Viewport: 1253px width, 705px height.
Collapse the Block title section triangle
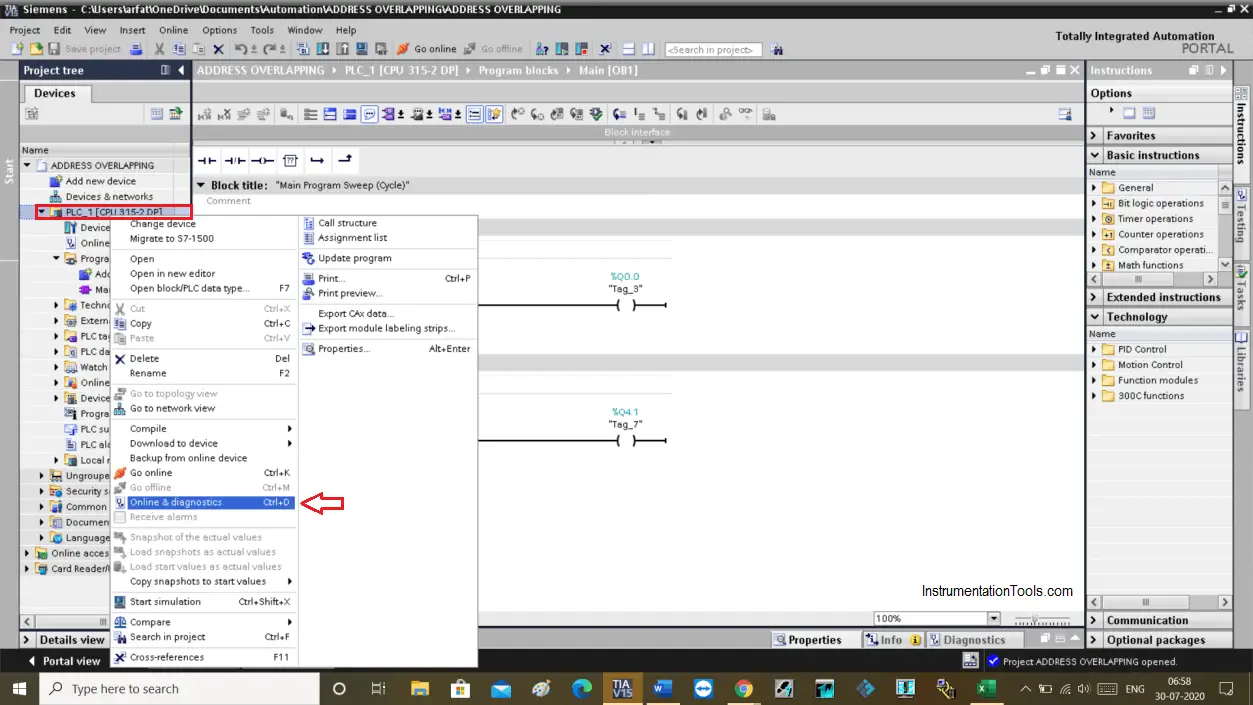(201, 185)
